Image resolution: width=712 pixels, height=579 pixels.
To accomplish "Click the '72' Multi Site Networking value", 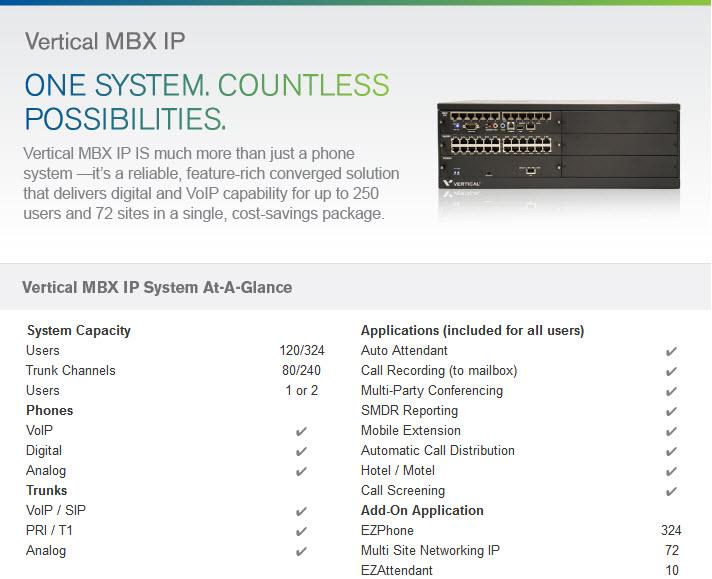I will tap(672, 550).
